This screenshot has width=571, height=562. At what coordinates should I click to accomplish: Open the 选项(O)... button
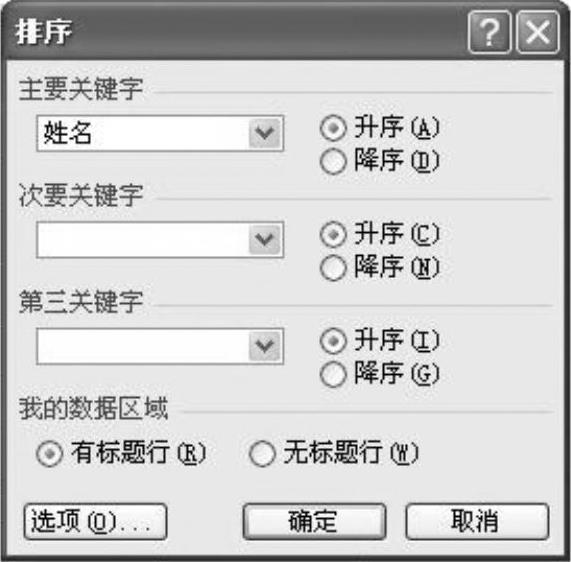point(95,521)
